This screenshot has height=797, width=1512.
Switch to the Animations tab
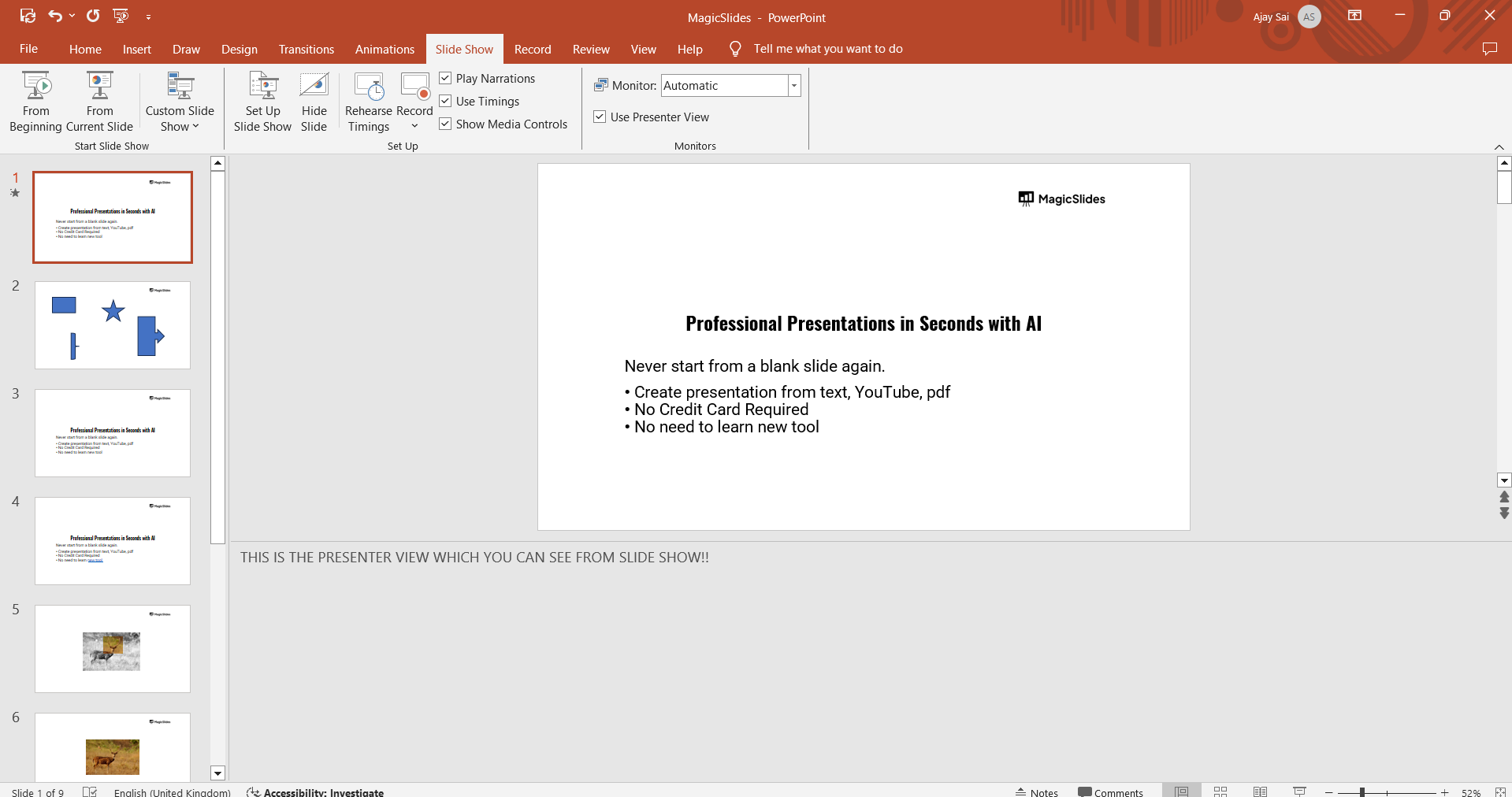coord(385,49)
